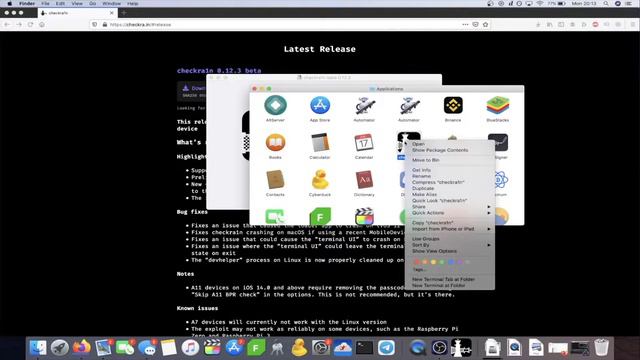Select App Store icon in Applications window
Image resolution: width=640 pixels, height=360 pixels.
click(x=320, y=105)
